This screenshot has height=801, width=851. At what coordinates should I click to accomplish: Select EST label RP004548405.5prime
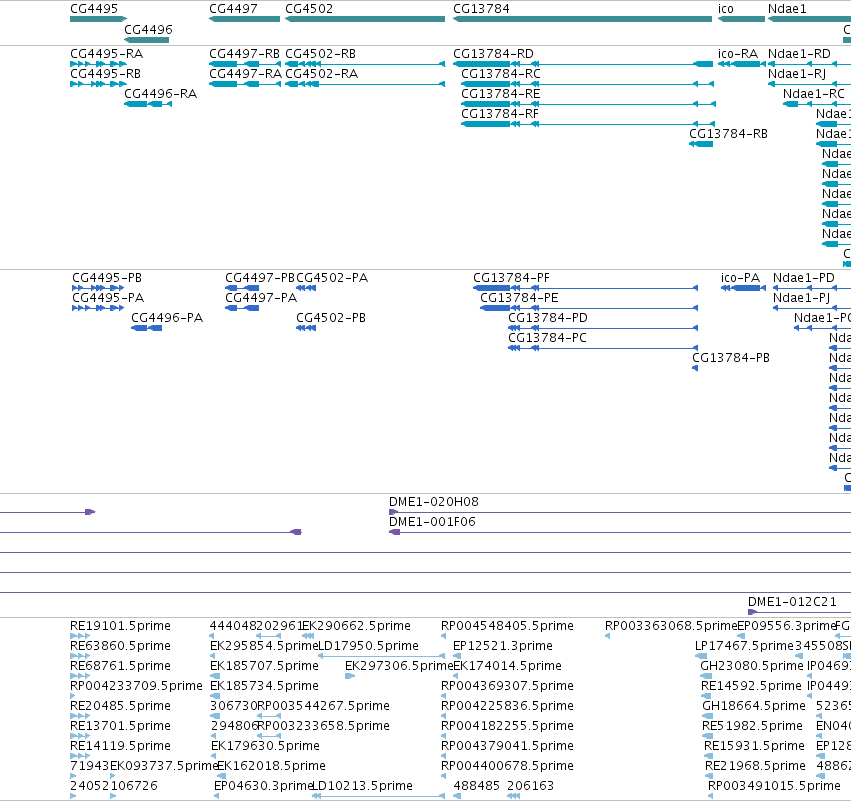507,626
